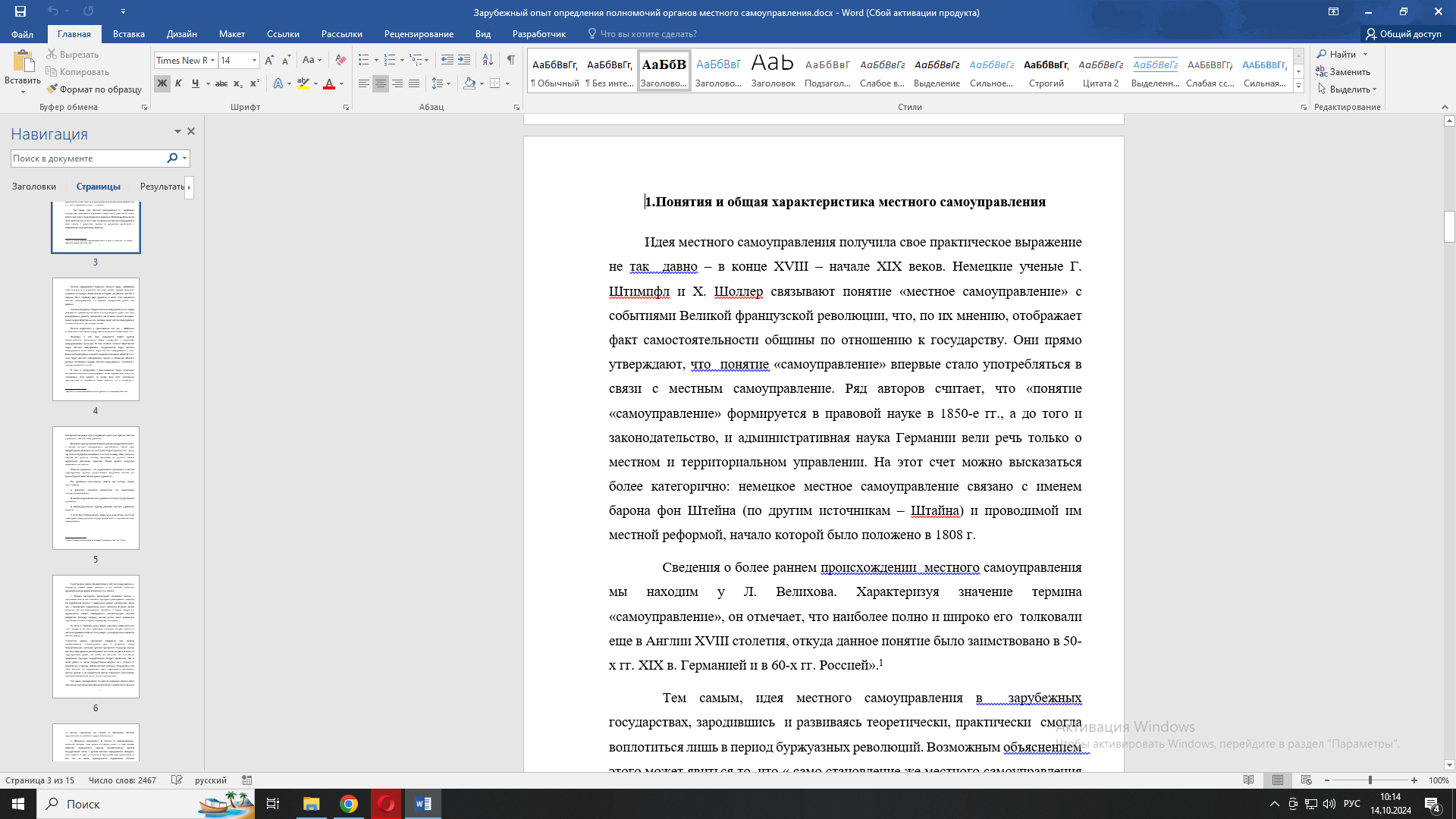Open the Файл menu

pyautogui.click(x=22, y=34)
